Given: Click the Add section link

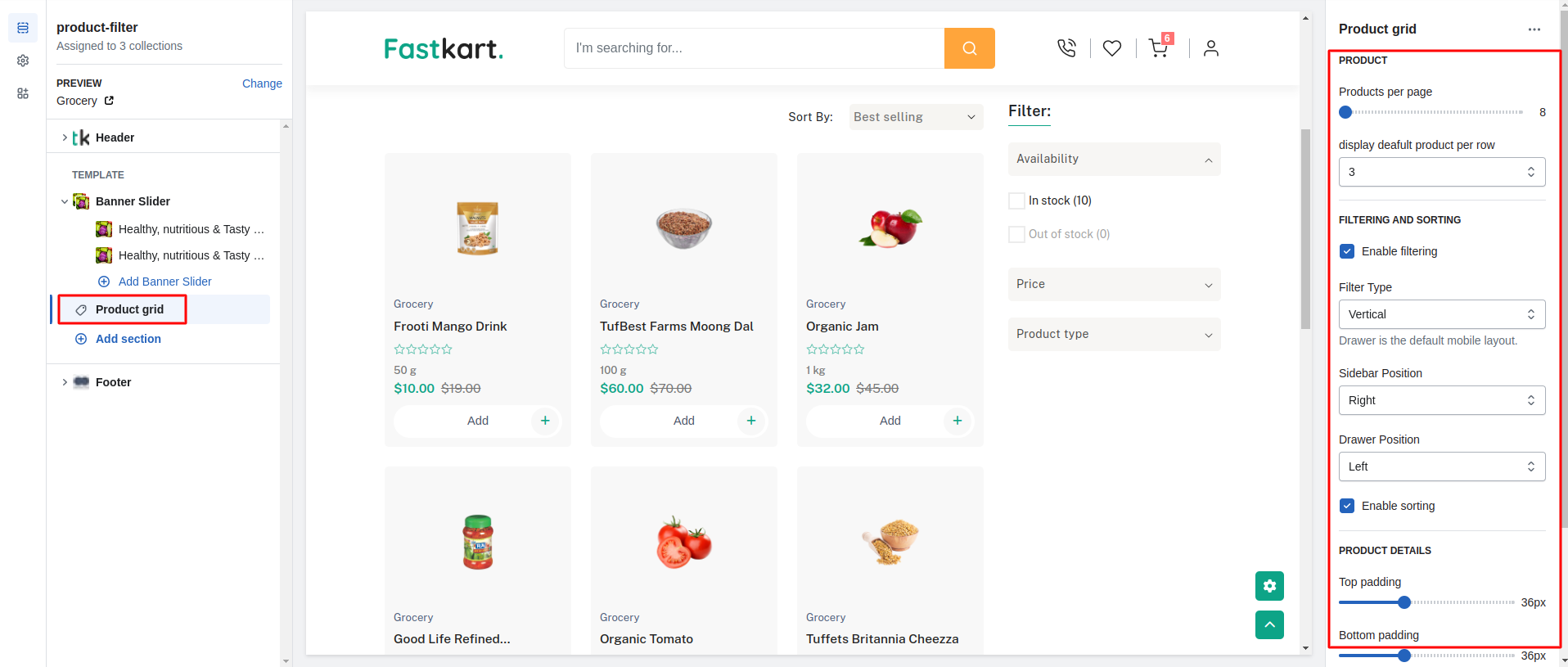Looking at the screenshot, I should [x=128, y=339].
